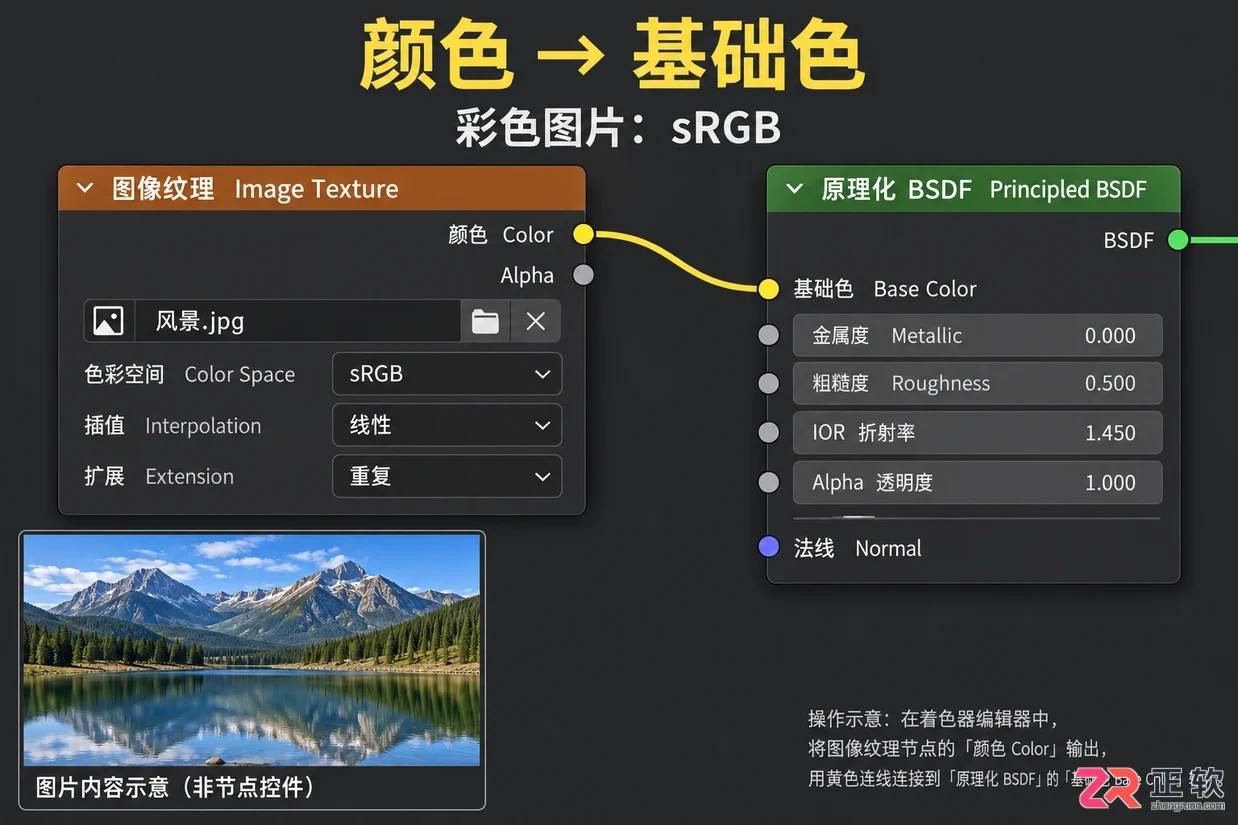Click the yellow Color output socket
Viewport: 1238px width, 825px height.
pos(583,234)
